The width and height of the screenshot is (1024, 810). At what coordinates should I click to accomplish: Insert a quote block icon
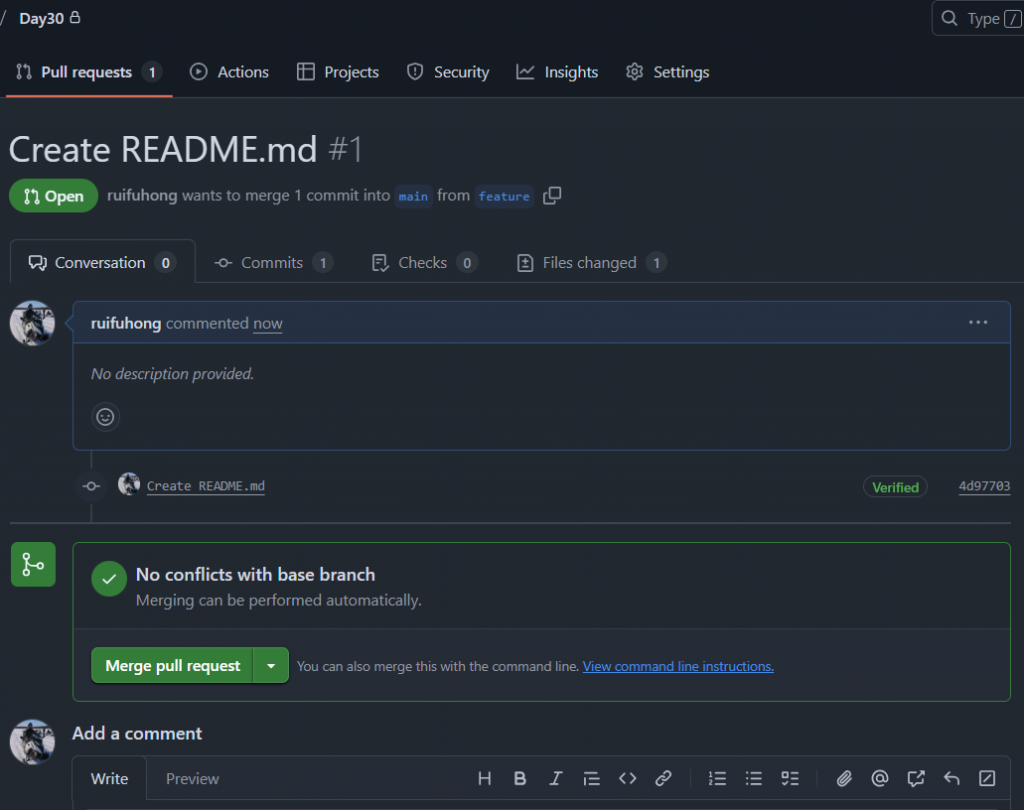[x=592, y=779]
